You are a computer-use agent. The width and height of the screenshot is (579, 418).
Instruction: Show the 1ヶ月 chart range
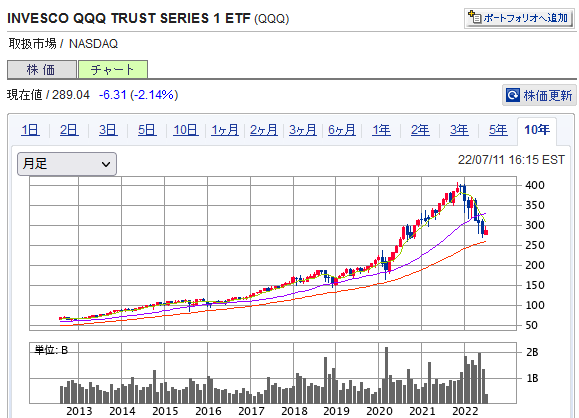[x=225, y=130]
